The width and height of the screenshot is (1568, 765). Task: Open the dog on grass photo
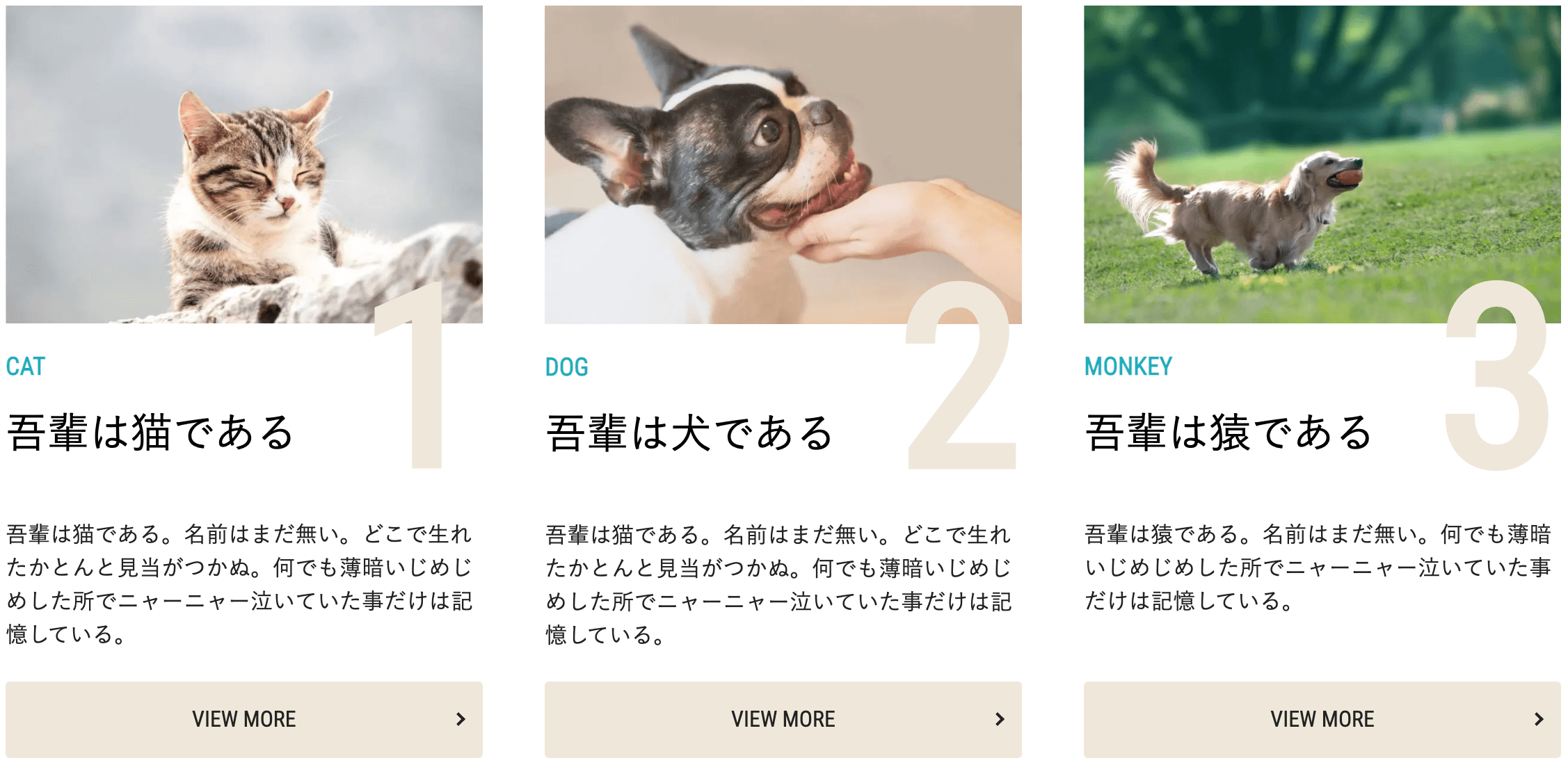click(1322, 164)
